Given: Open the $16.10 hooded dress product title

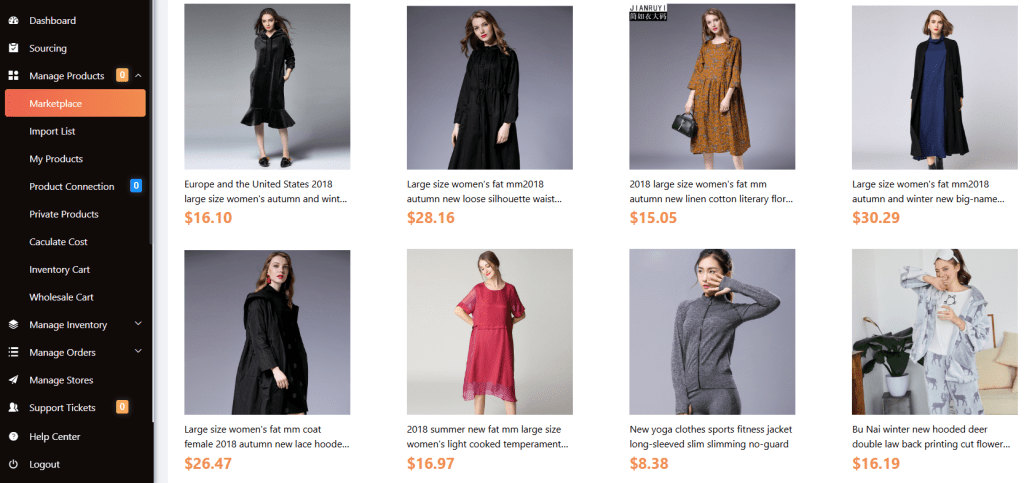Looking at the screenshot, I should (x=266, y=191).
